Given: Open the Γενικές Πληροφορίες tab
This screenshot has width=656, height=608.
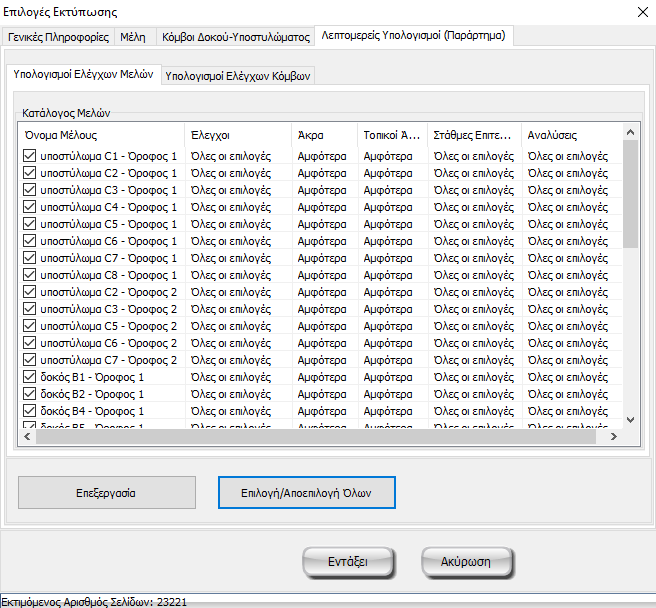Looking at the screenshot, I should [58, 36].
